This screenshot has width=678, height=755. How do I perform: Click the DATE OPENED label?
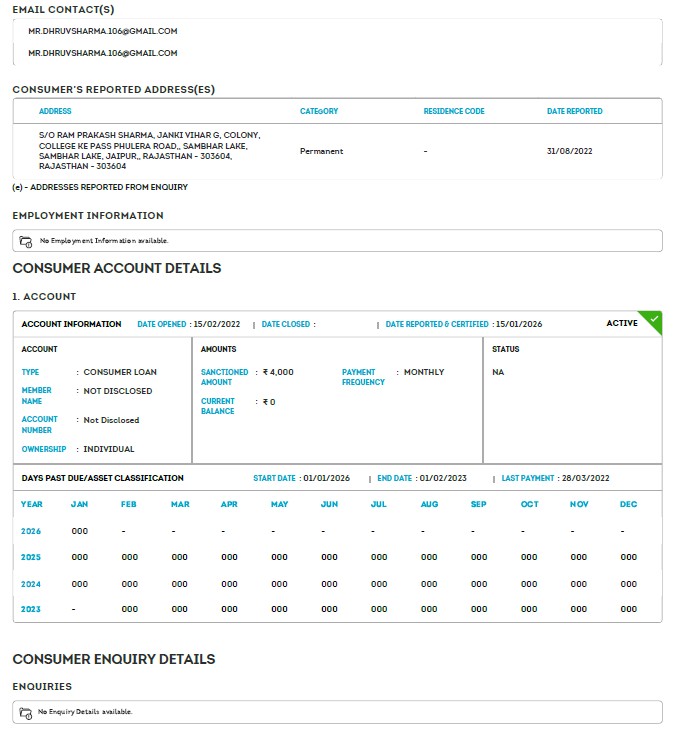coord(162,324)
